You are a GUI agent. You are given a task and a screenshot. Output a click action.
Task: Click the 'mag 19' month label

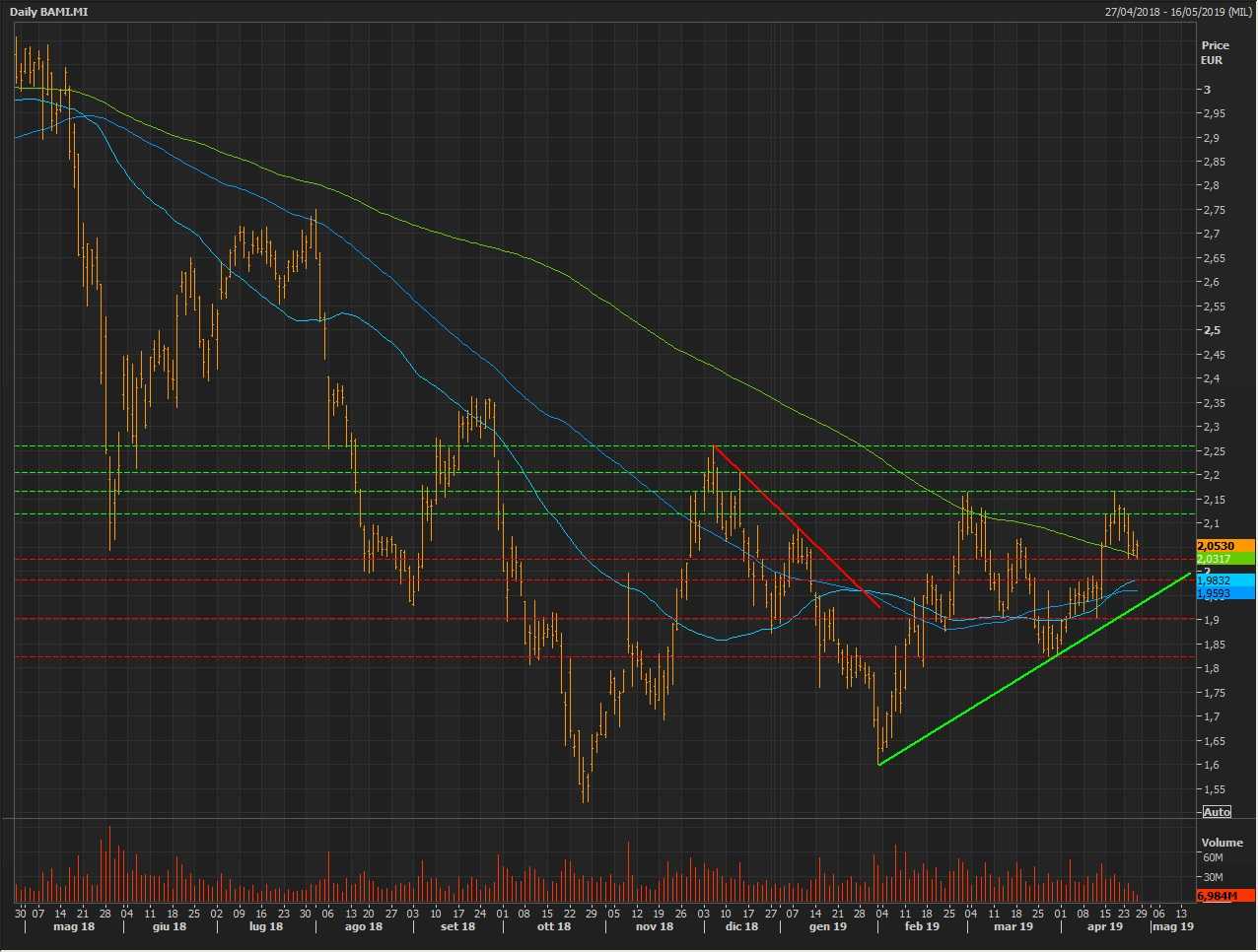pos(1173,926)
